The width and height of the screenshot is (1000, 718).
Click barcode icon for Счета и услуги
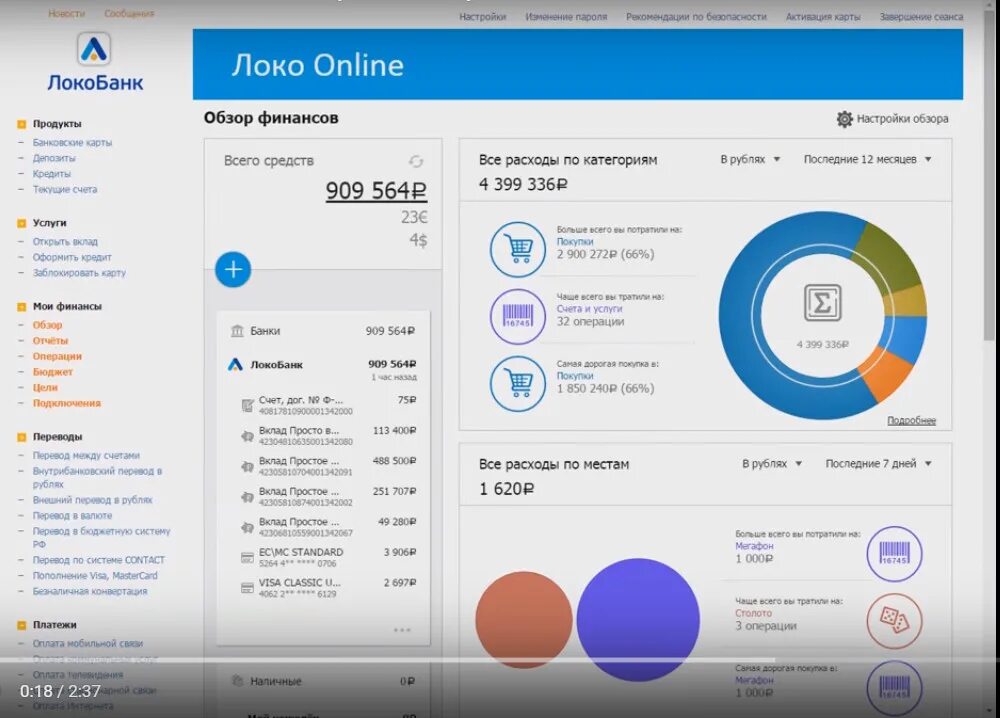518,316
